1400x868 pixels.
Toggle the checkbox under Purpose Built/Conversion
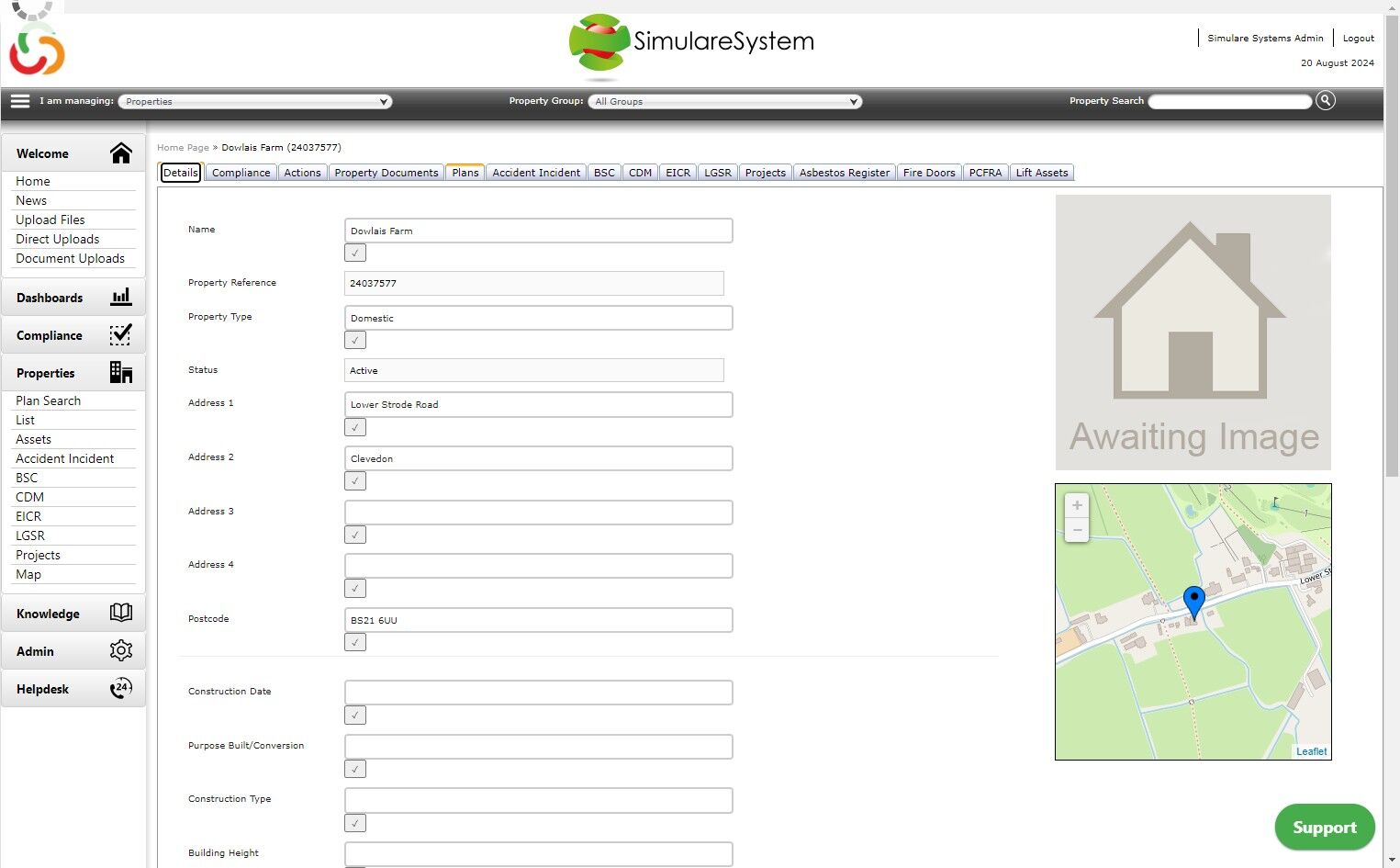point(355,769)
